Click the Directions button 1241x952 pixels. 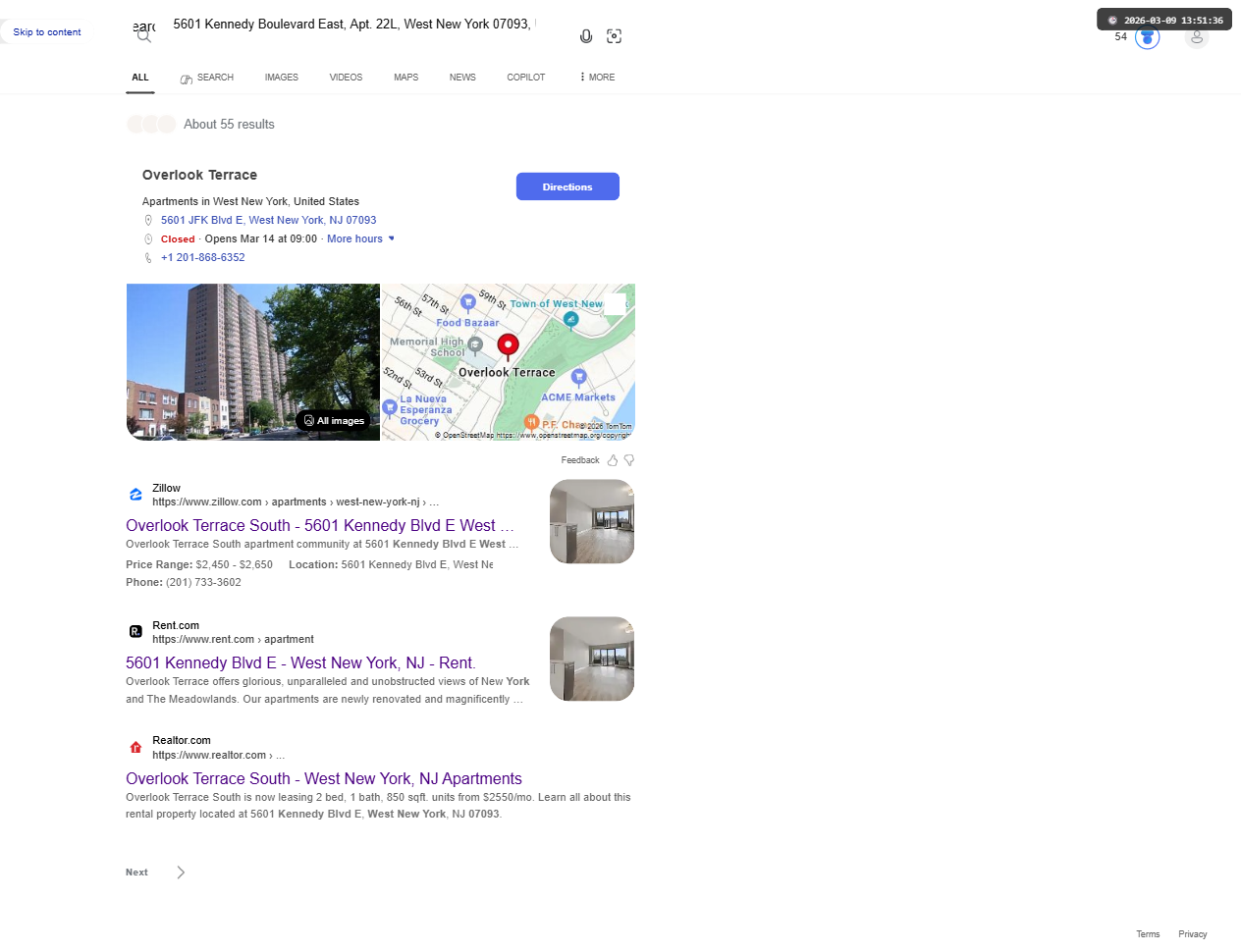[x=567, y=186]
